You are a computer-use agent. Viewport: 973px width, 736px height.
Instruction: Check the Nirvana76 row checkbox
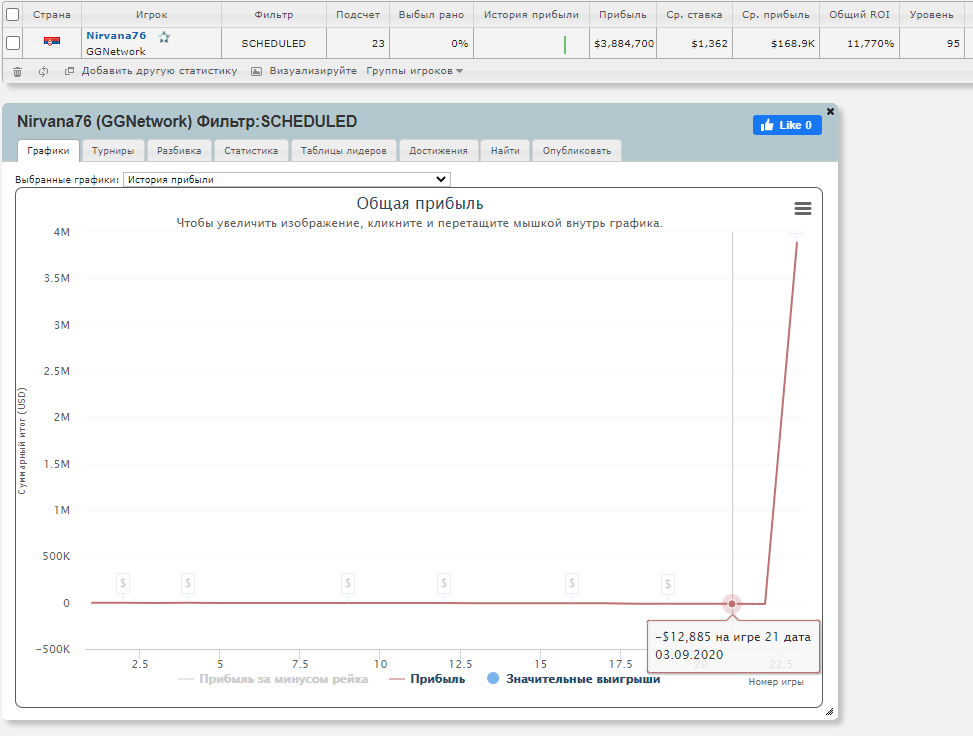point(12,43)
